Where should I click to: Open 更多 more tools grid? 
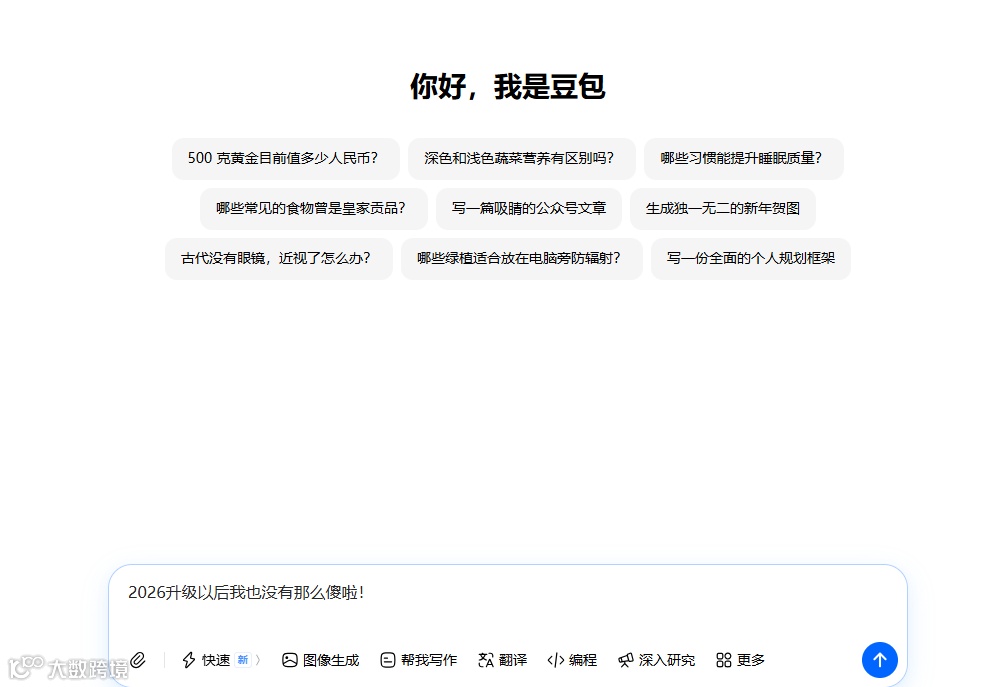[x=740, y=660]
